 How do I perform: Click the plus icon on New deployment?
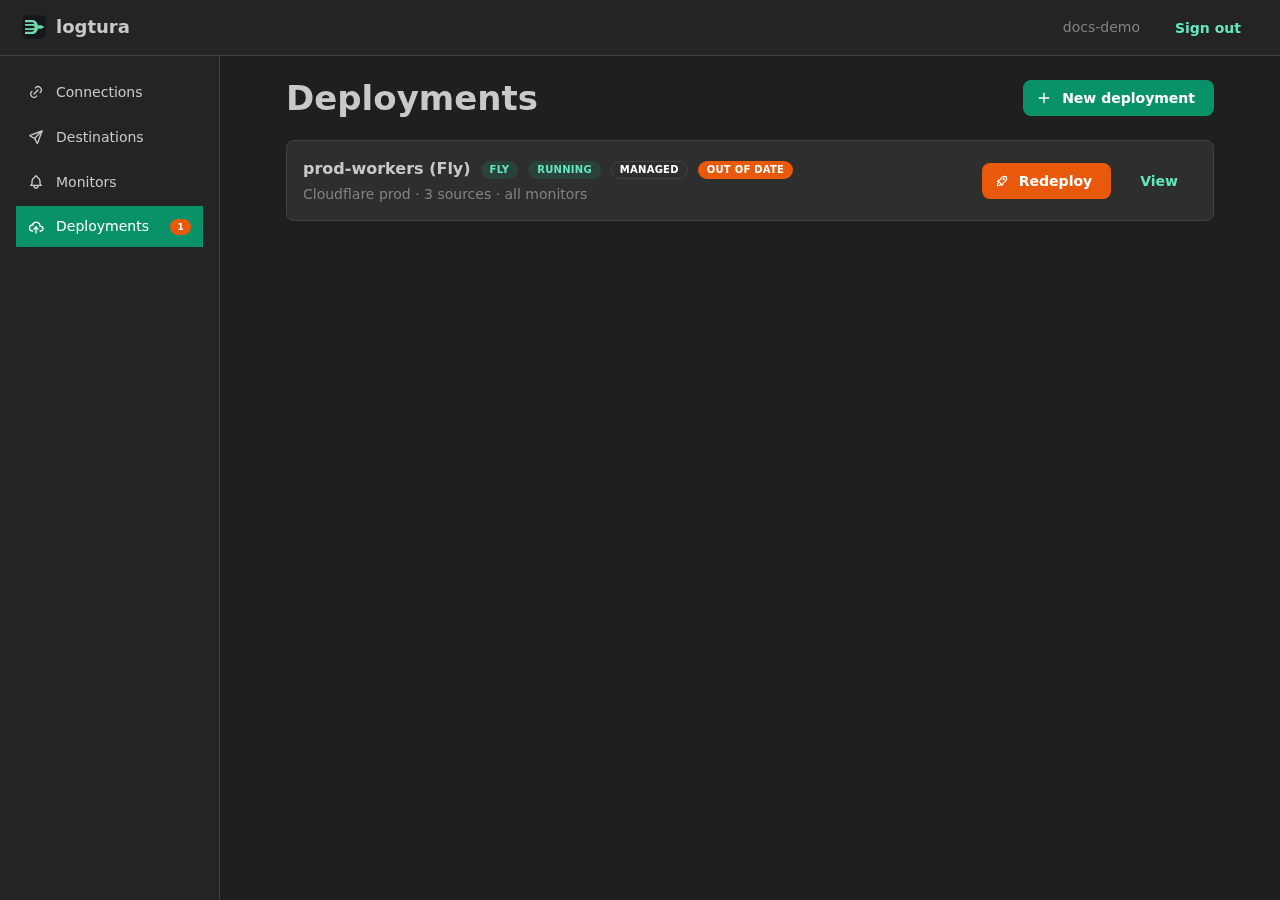click(1044, 98)
